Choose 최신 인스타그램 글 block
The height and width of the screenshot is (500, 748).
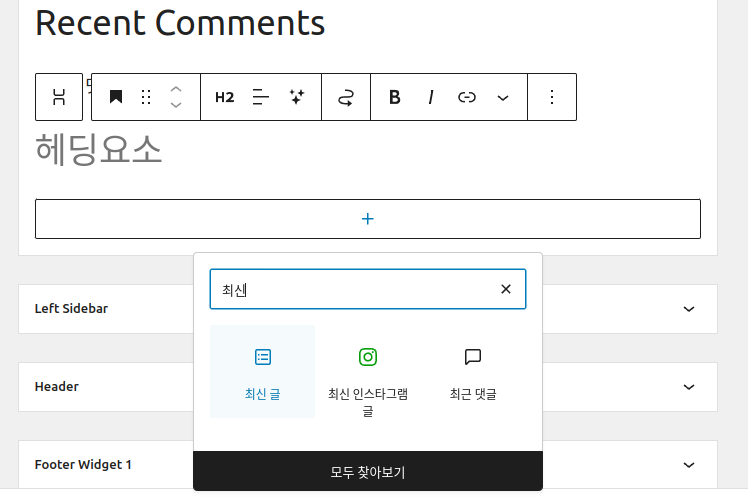(368, 372)
